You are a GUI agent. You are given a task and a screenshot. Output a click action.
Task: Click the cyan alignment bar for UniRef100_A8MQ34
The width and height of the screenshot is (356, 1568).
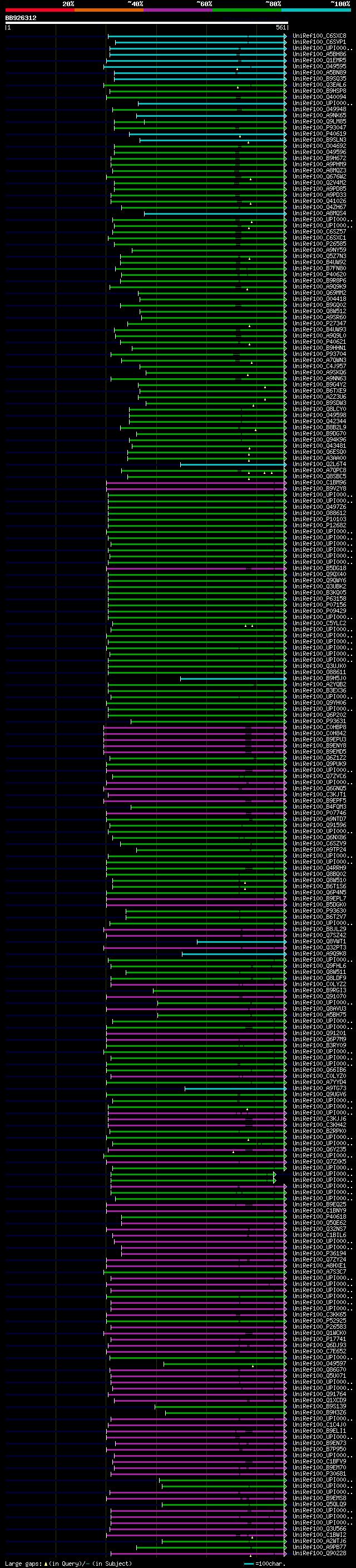[x=215, y=214]
